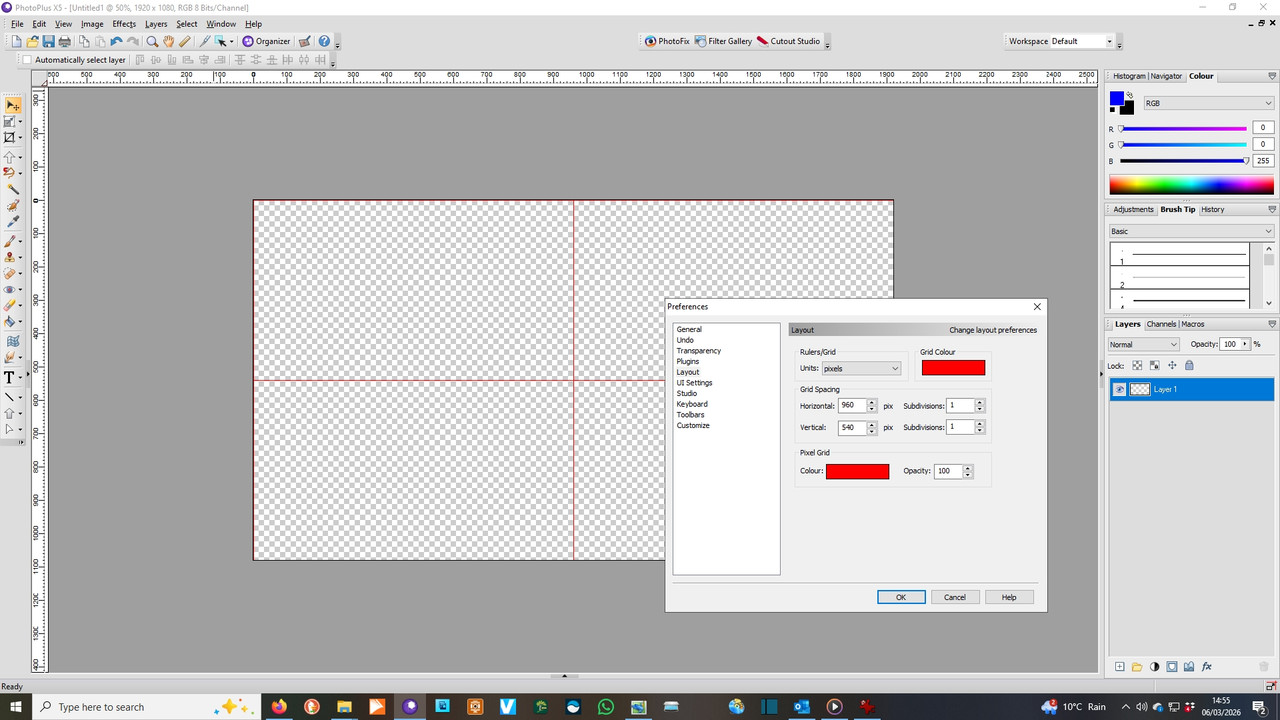
Task: Switch to the History tab
Action: click(1212, 209)
